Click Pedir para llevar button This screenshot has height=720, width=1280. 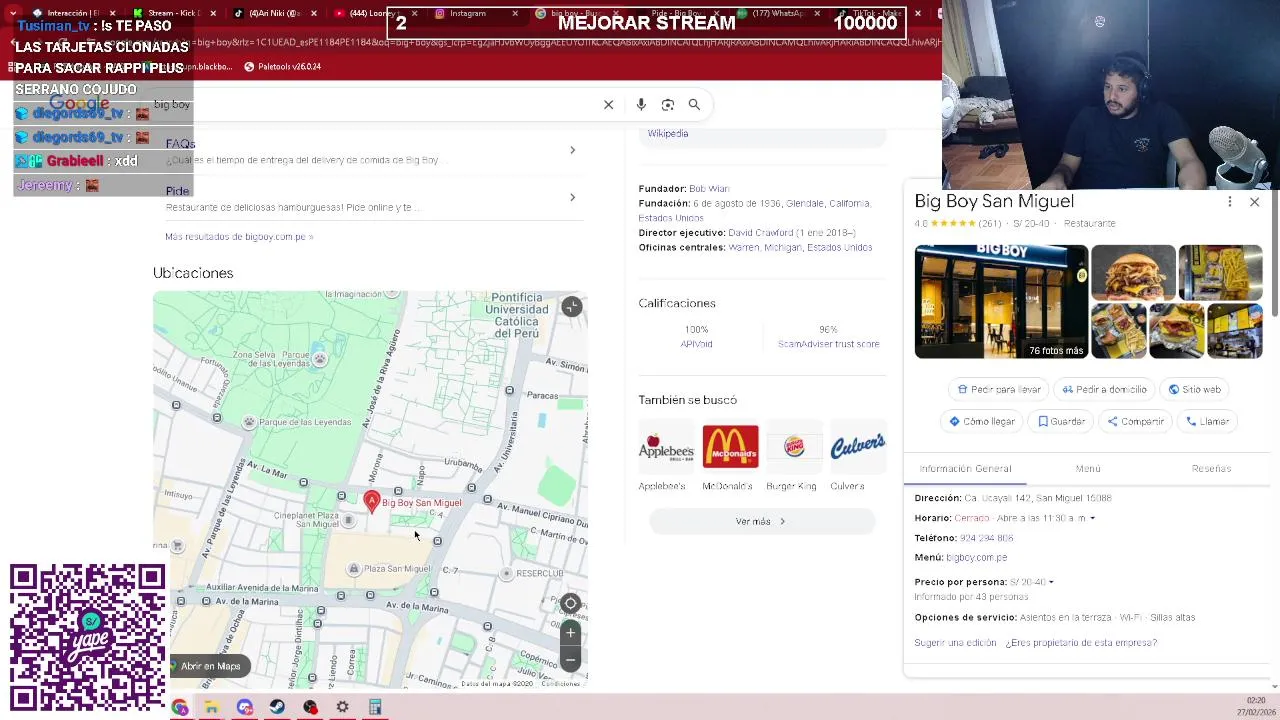click(x=998, y=389)
